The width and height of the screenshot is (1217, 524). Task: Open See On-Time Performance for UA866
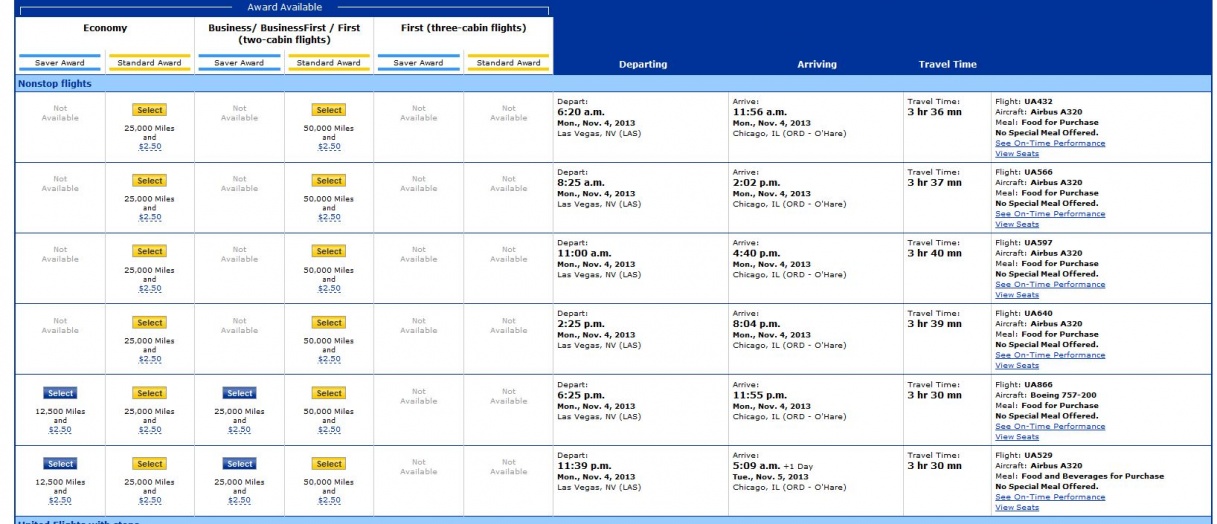pos(1050,426)
